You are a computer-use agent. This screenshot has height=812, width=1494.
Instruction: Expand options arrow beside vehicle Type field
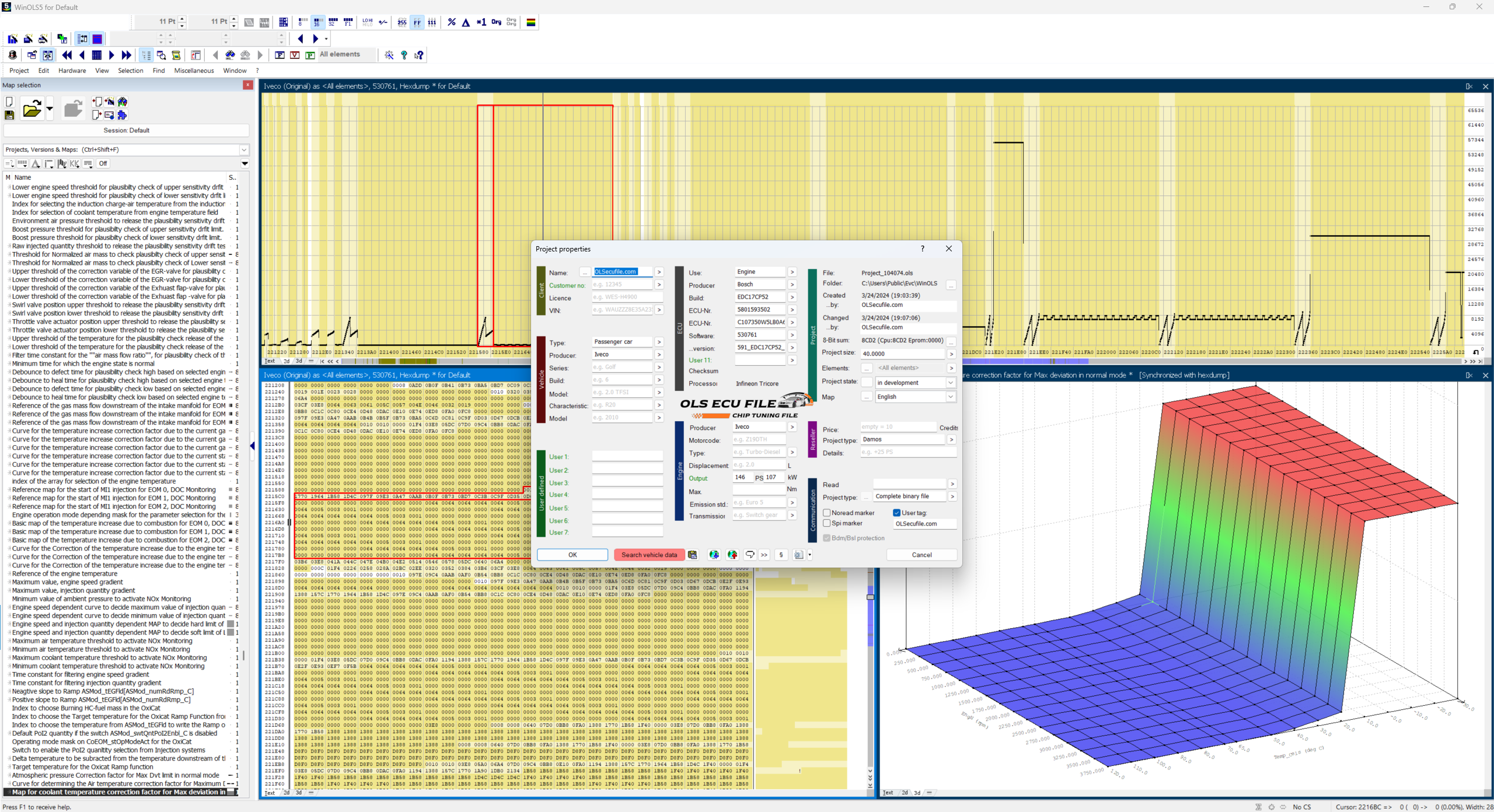click(x=659, y=342)
